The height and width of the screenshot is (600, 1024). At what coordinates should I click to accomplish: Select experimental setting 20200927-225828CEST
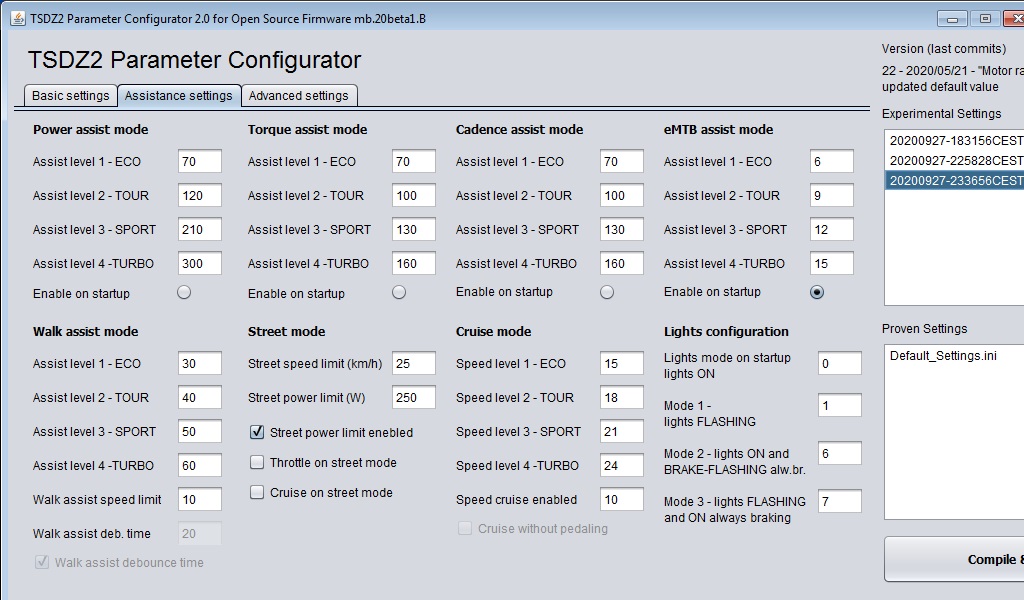point(955,161)
